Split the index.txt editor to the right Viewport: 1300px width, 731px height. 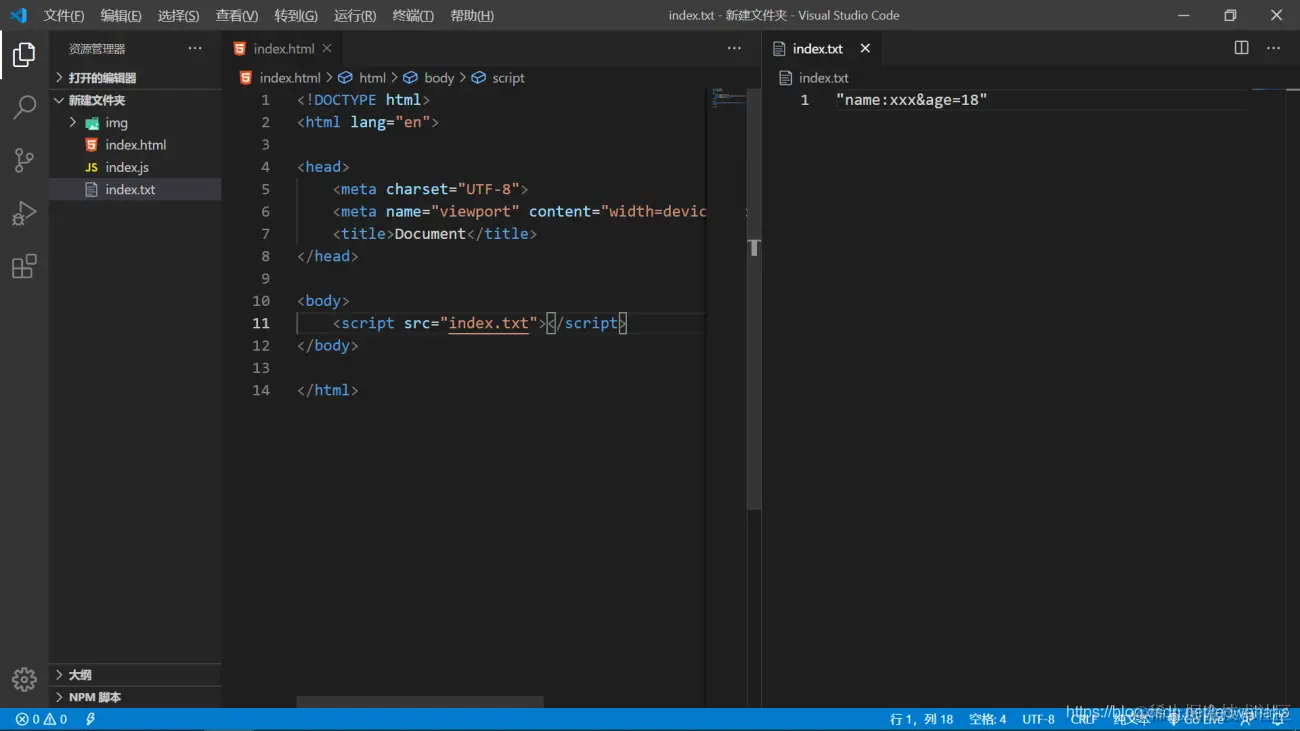[1241, 48]
